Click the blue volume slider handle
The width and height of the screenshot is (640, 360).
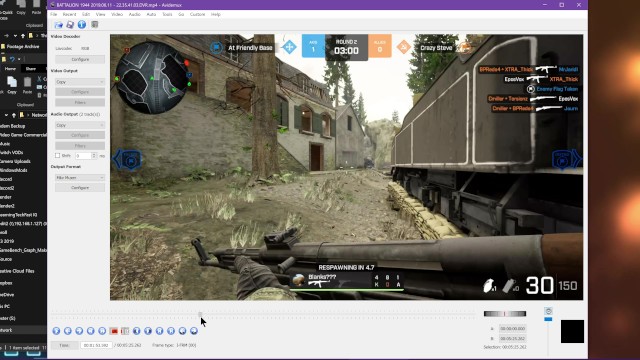549,319
